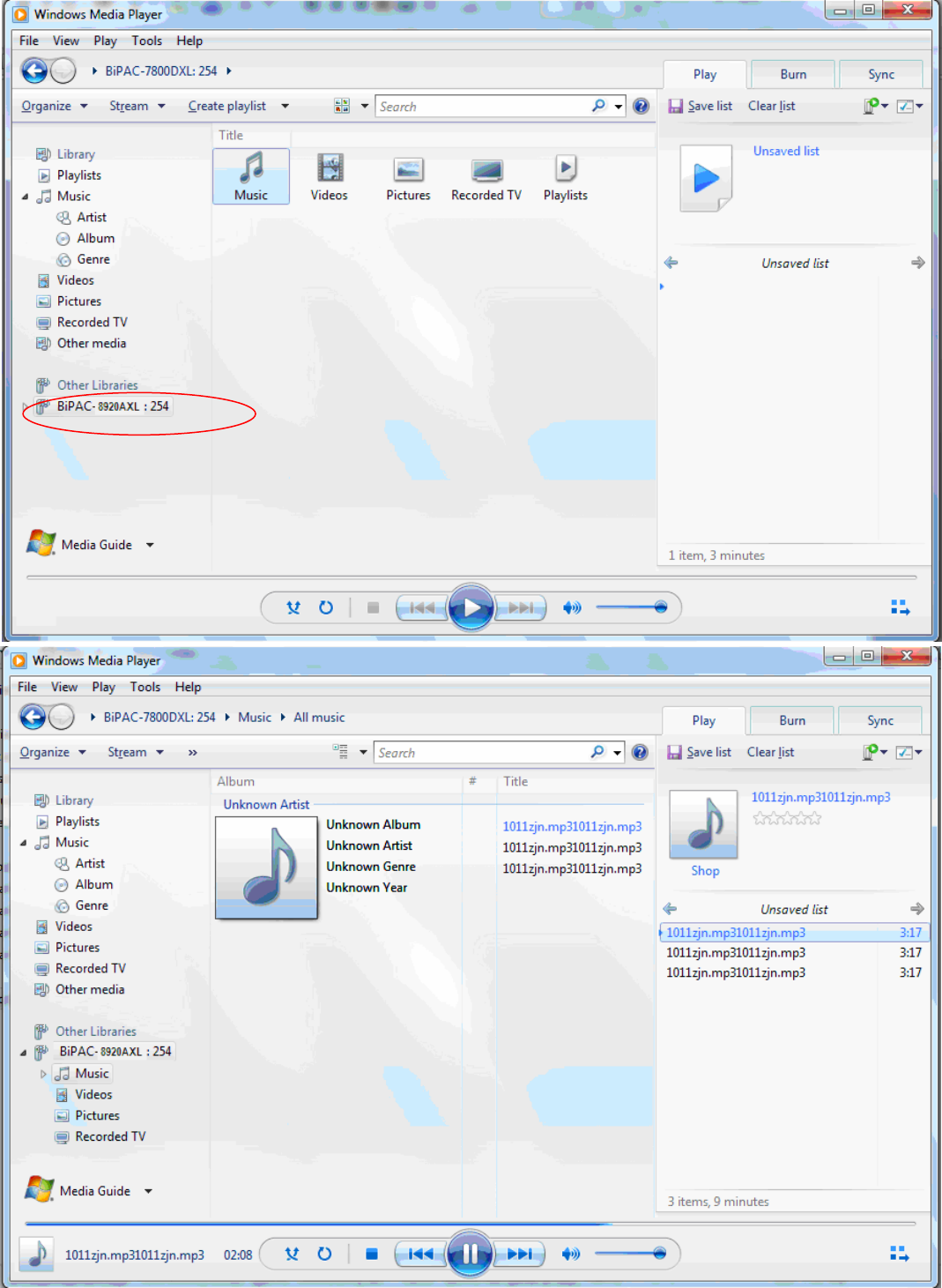Screen dimensions: 942x1288
Task: Select Recorded TV under device in bottom window
Action: coord(100,1136)
